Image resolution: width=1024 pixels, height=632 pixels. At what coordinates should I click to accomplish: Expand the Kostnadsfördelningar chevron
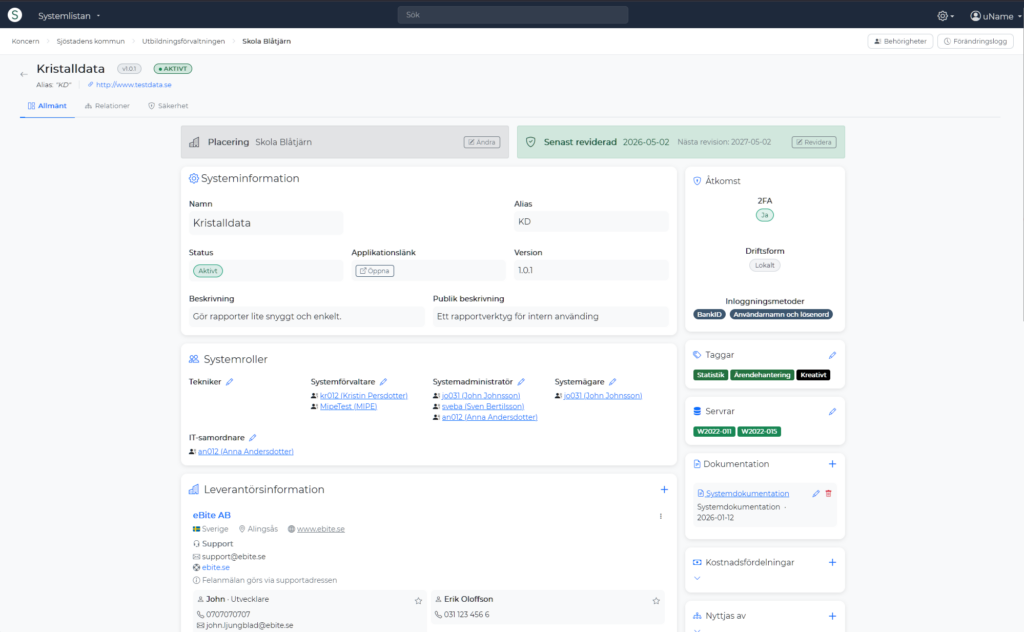coord(697,578)
